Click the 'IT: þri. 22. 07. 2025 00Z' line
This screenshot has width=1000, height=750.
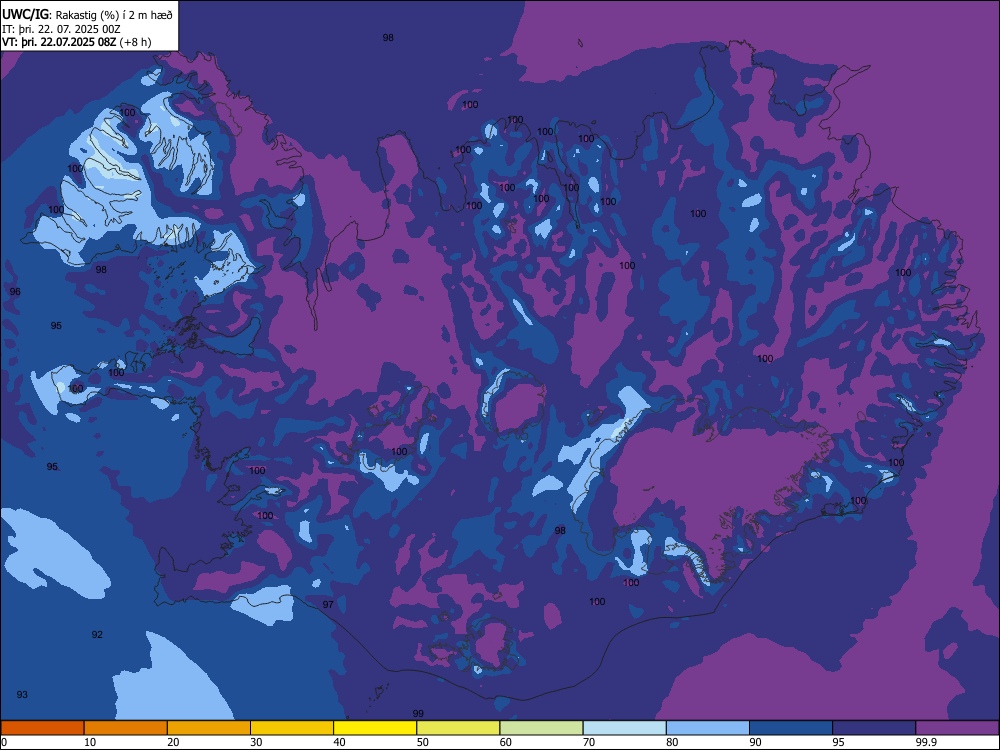pos(61,29)
